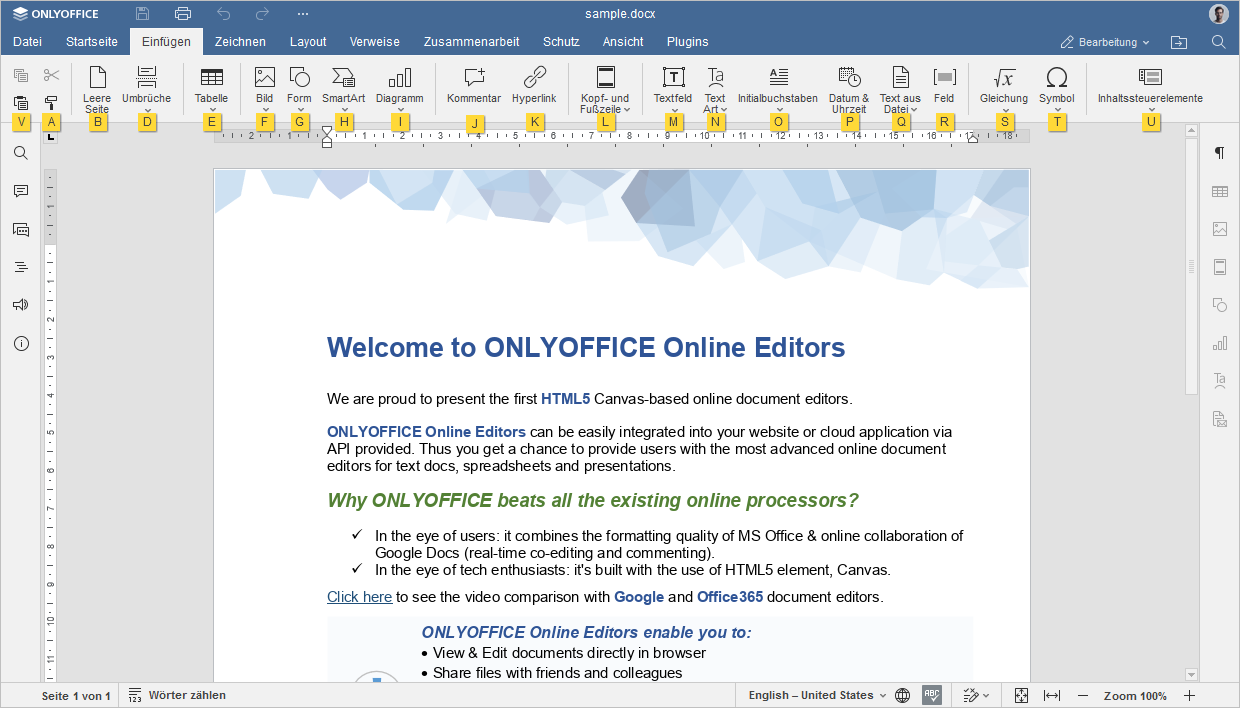
Task: Toggle spell checking in status bar
Action: pyautogui.click(x=932, y=695)
